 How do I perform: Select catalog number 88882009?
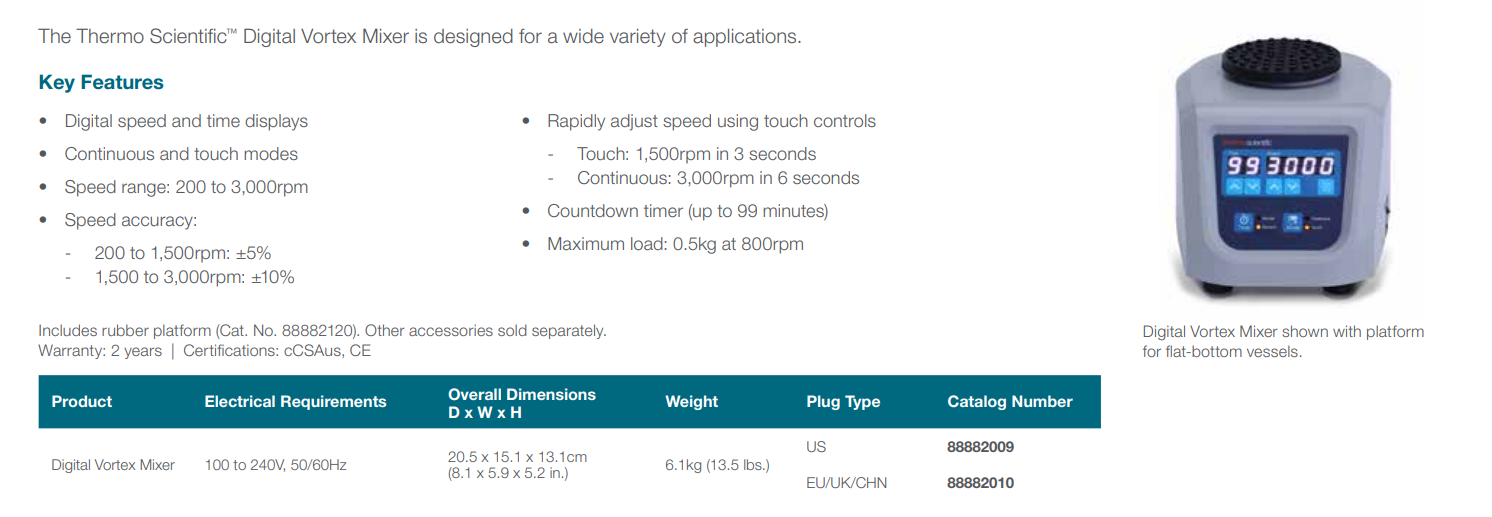coord(980,447)
